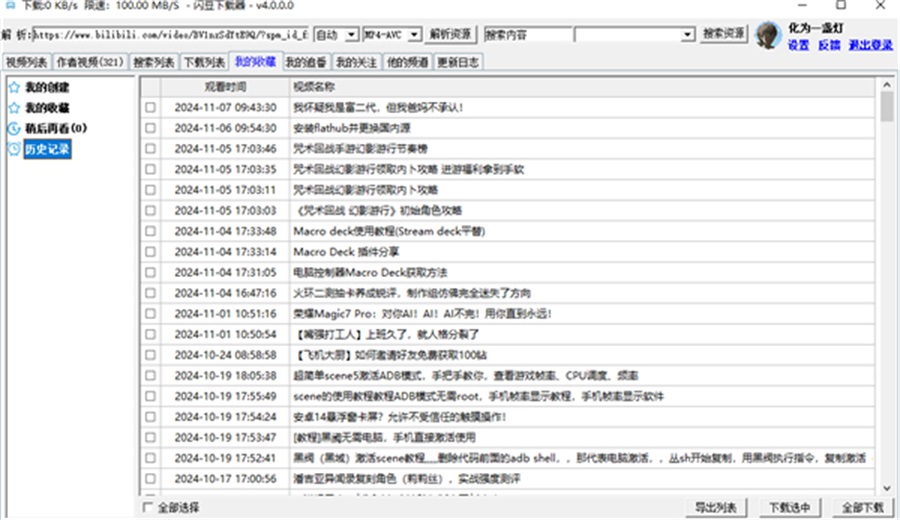Click the history icon beside 历史记录
900x520 pixels.
[x=14, y=149]
